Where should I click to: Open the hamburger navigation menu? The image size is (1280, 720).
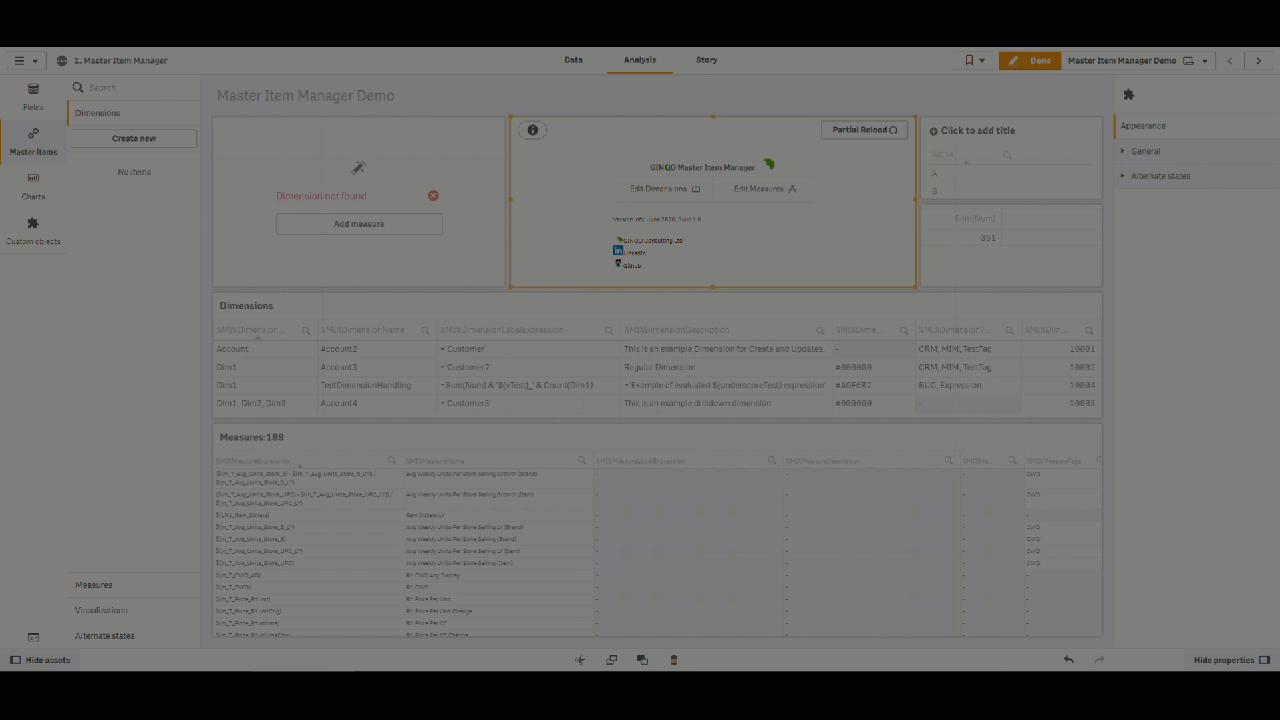tap(26, 61)
